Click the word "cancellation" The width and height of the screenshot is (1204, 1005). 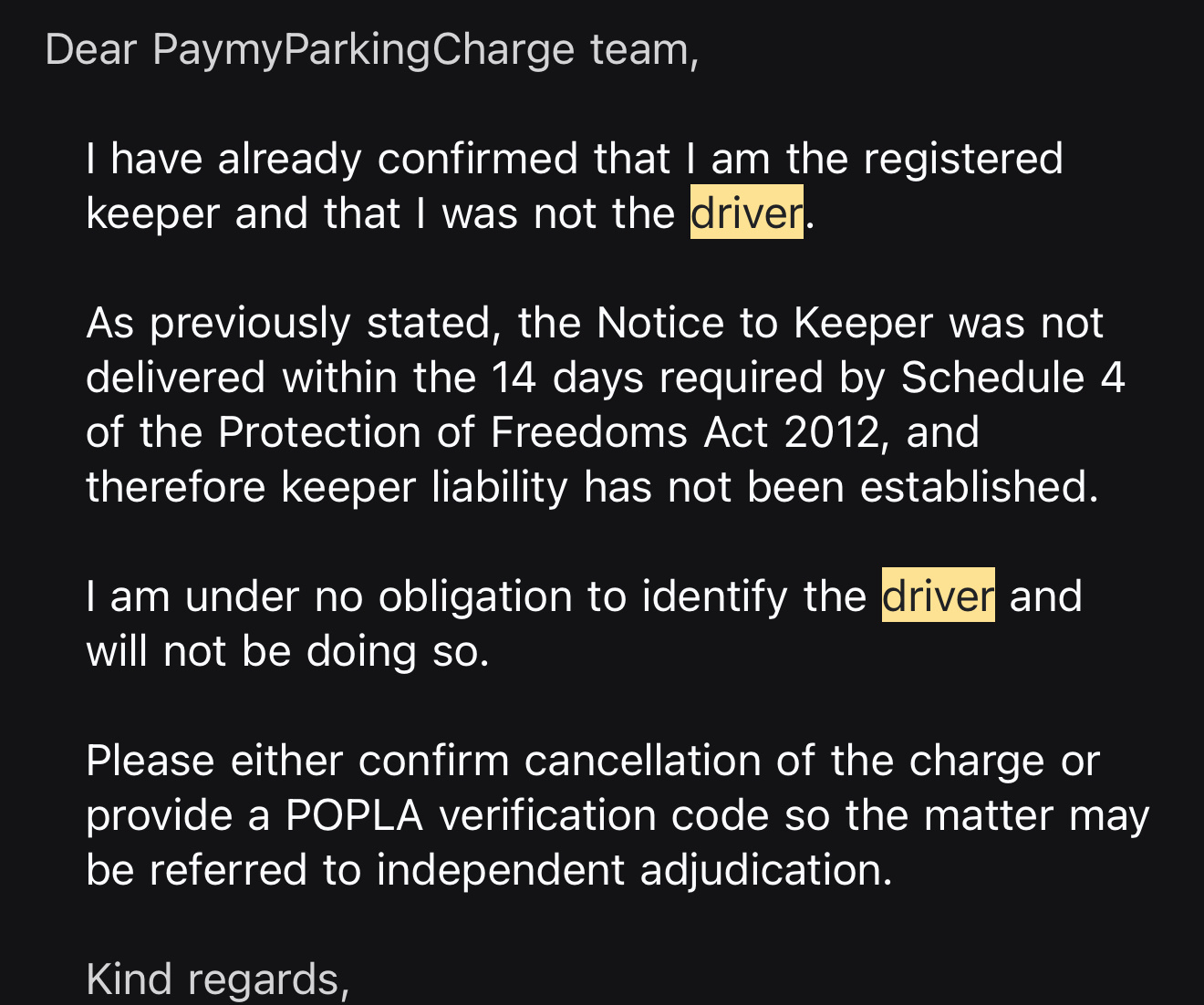(x=642, y=761)
